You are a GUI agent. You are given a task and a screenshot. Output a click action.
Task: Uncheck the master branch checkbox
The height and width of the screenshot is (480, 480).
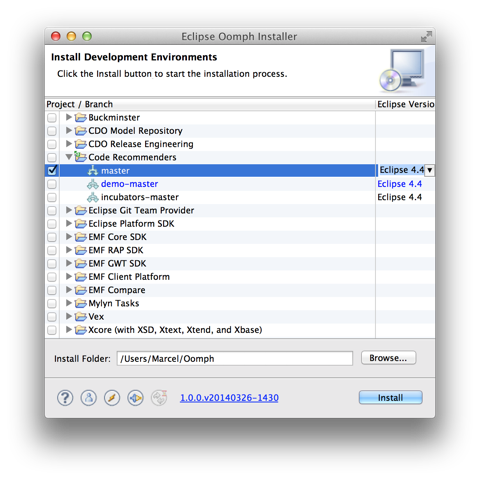coord(52,170)
